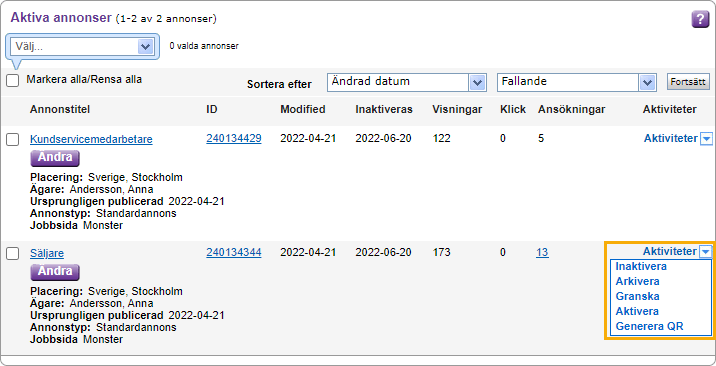The width and height of the screenshot is (716, 366).
Task: Collapse Aktiviteter arrow on Säljare row
Action: (x=706, y=251)
